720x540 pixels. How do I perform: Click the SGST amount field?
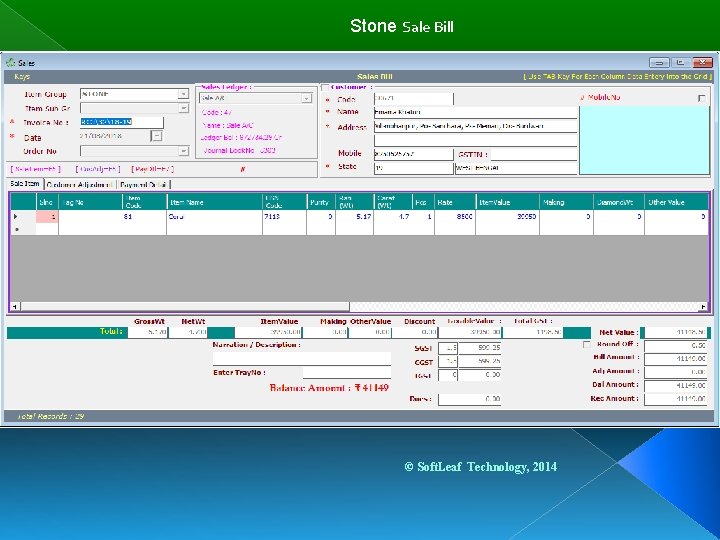pos(480,348)
